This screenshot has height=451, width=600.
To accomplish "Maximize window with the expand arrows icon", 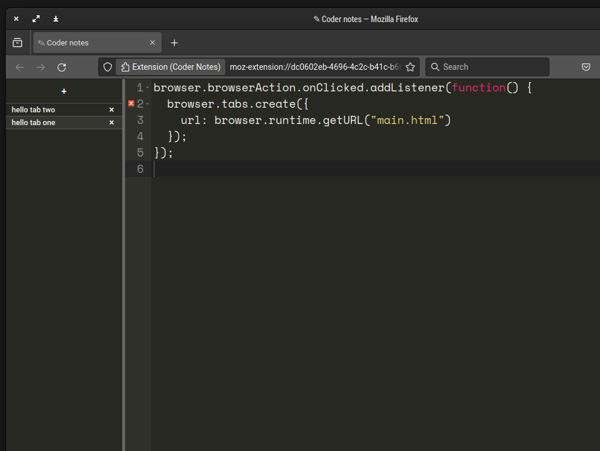I will (x=36, y=19).
